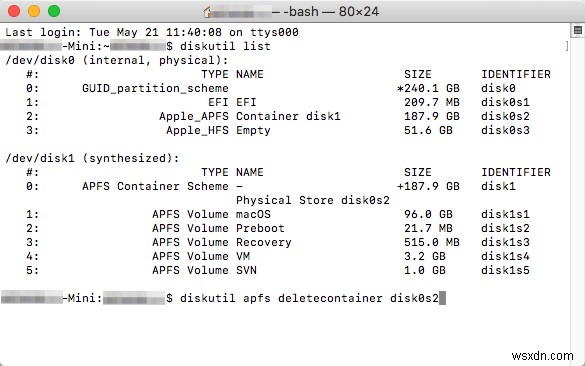Click the '3.2 GB' size value
585x366 pixels.
point(425,256)
